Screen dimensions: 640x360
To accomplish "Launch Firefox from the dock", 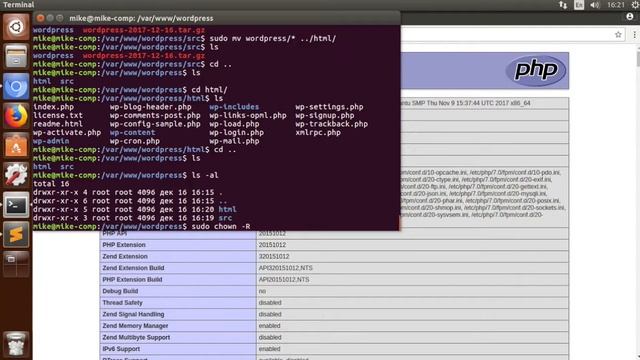I will pos(16,116).
